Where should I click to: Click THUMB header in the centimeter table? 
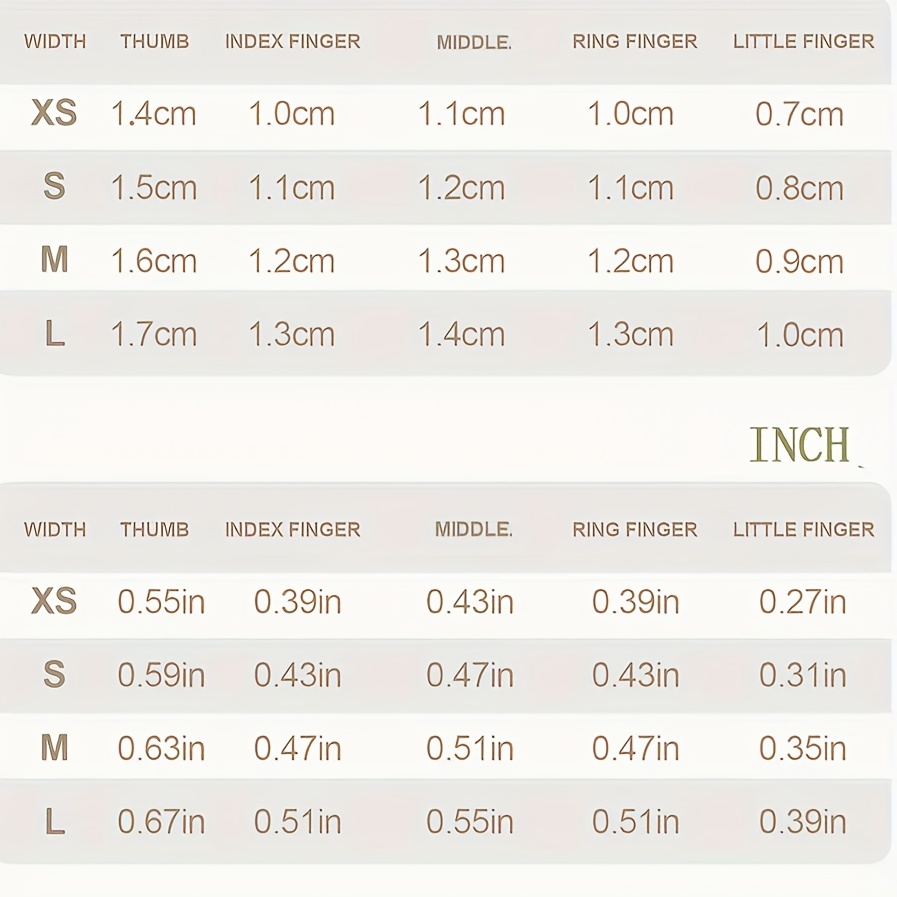[x=154, y=42]
